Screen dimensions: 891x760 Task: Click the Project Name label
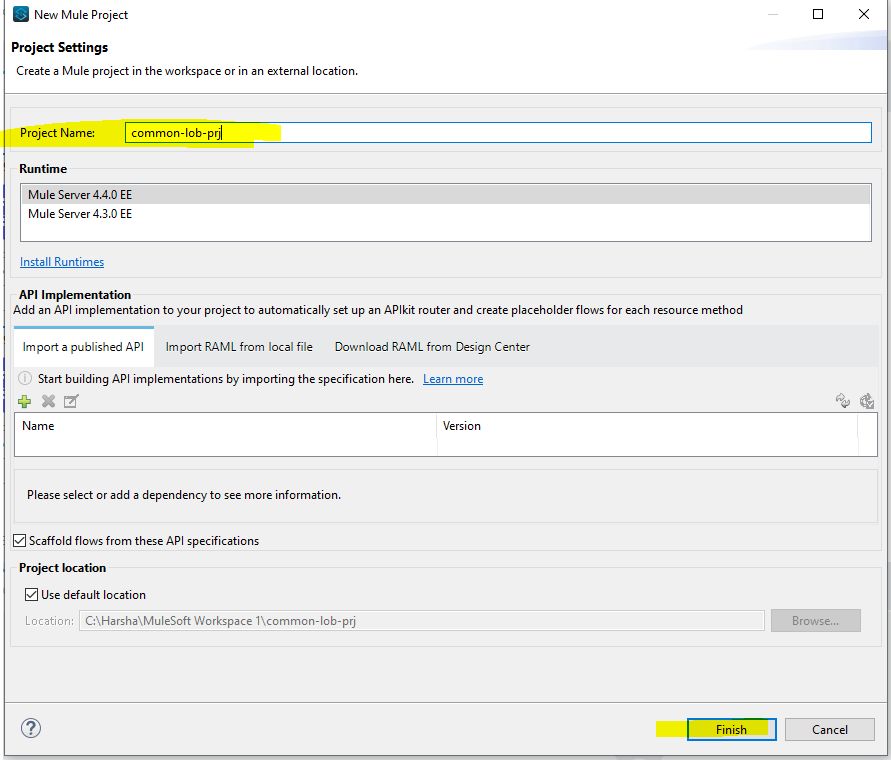pos(57,133)
